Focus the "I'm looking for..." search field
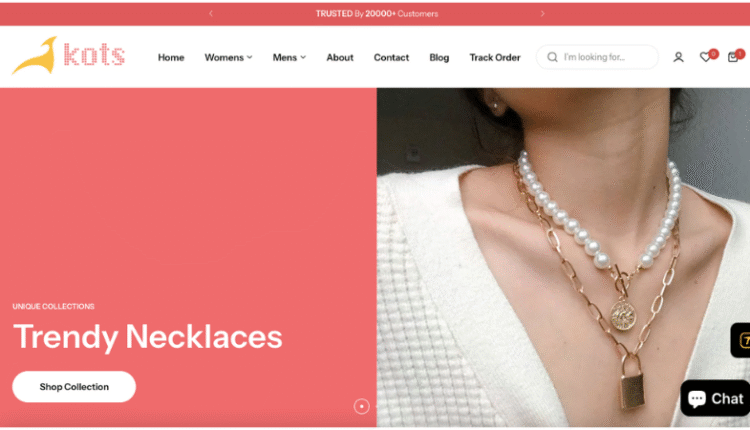Viewport: 750px width, 430px height. click(x=597, y=57)
